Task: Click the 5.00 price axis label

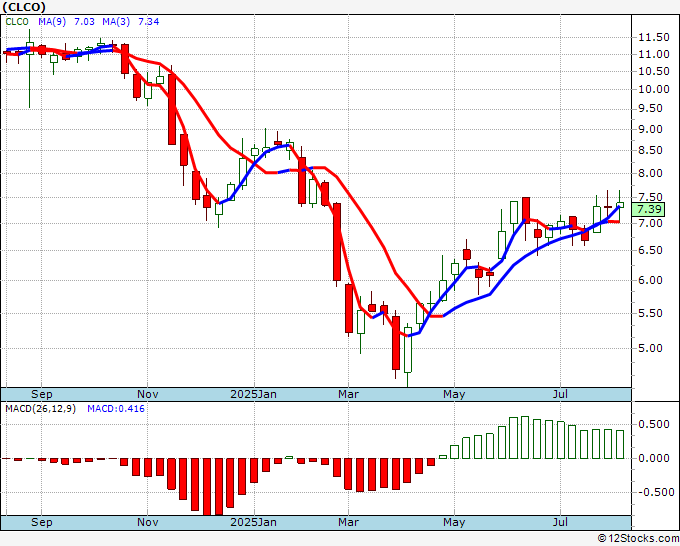Action: pos(651,348)
